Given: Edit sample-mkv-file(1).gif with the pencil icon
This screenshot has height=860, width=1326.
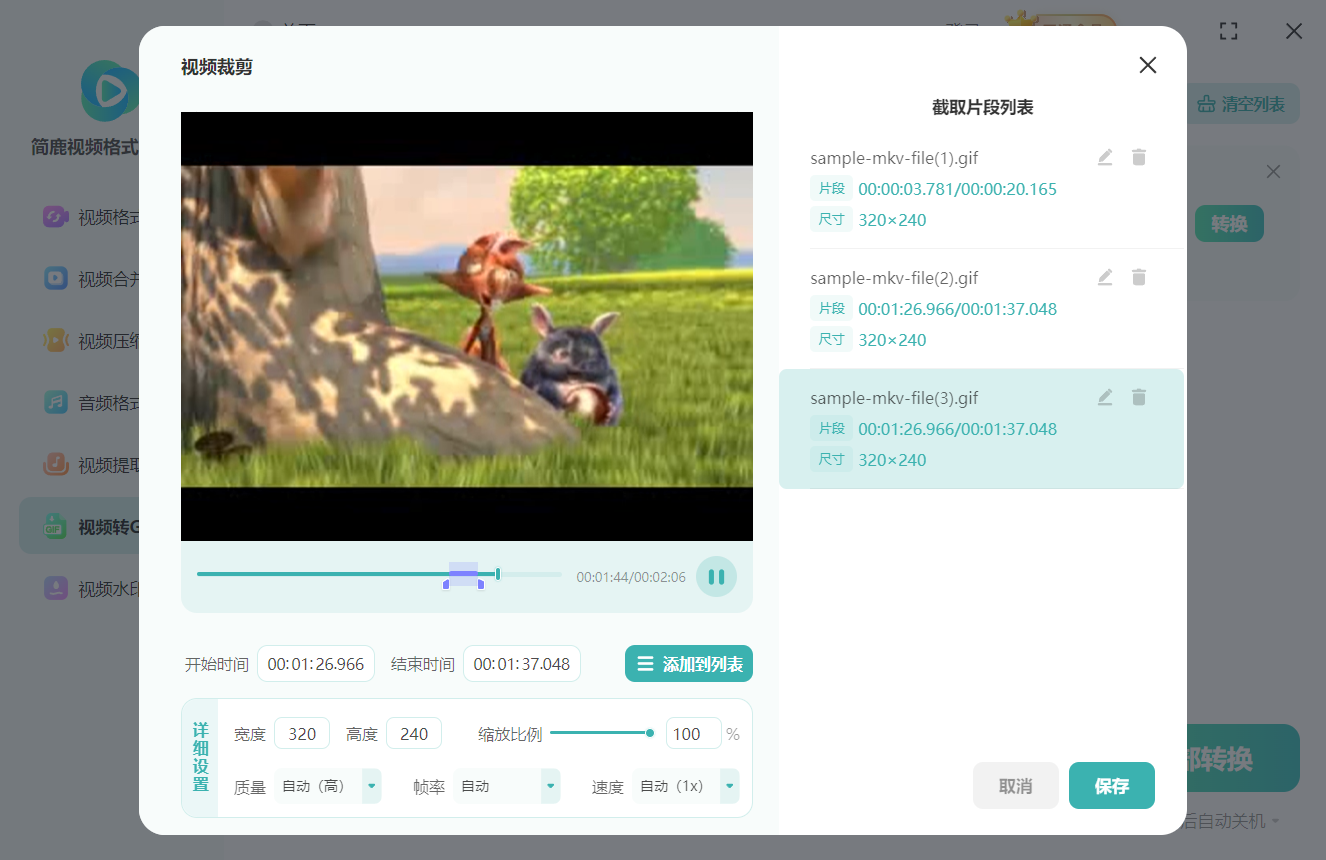Looking at the screenshot, I should (1104, 157).
